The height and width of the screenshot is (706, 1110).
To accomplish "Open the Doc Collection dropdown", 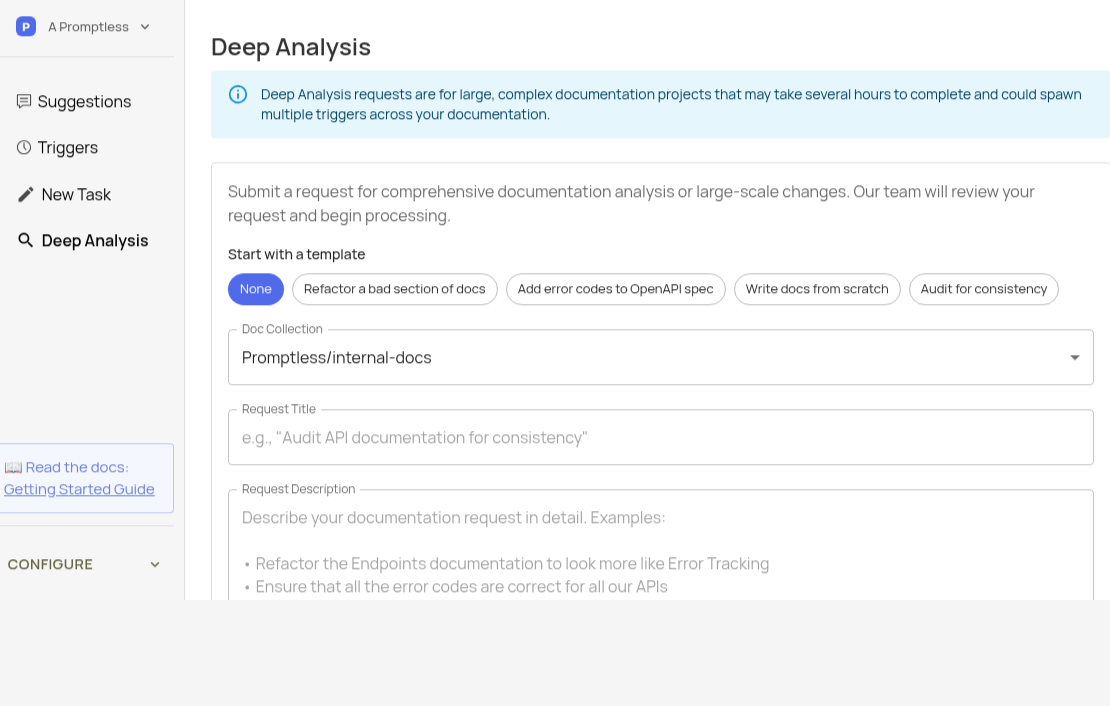I will coord(1075,357).
